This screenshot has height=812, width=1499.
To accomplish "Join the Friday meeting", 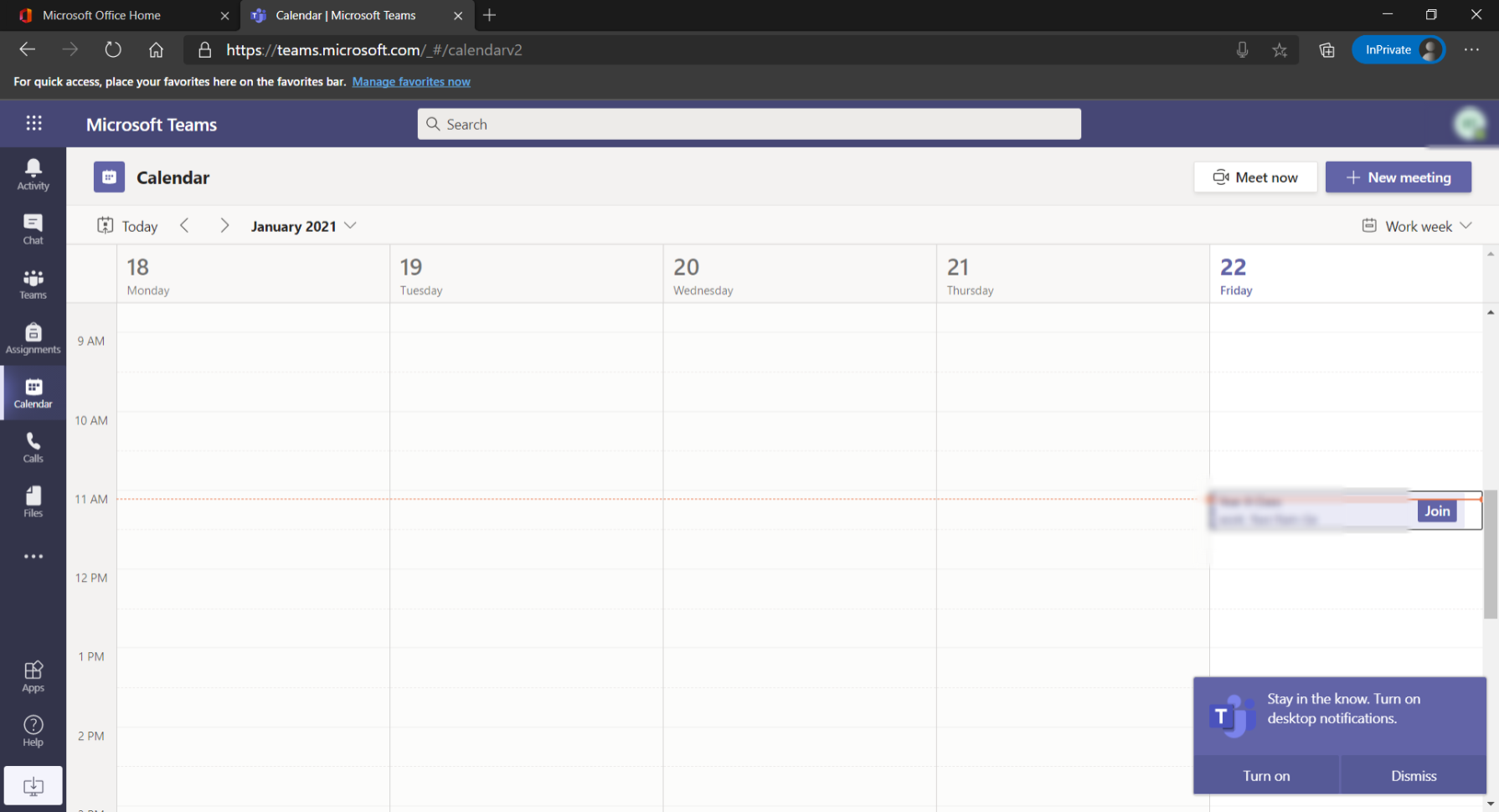I will click(x=1437, y=511).
